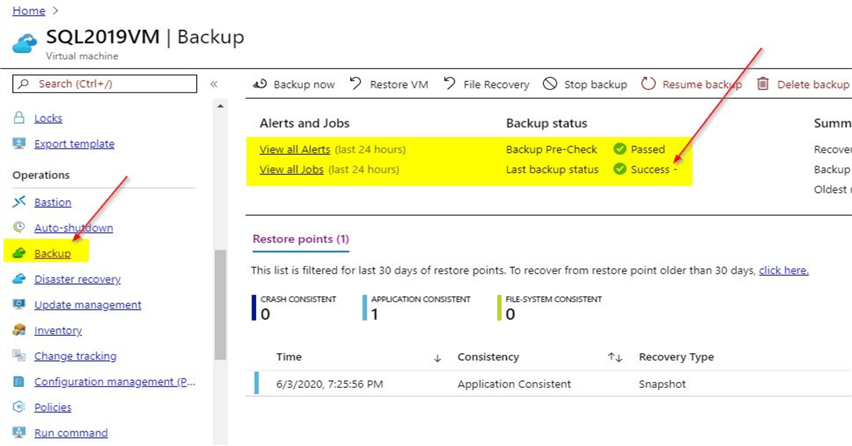The height and width of the screenshot is (446, 852).
Task: Collapse the sidebar with double chevron
Action: [214, 84]
